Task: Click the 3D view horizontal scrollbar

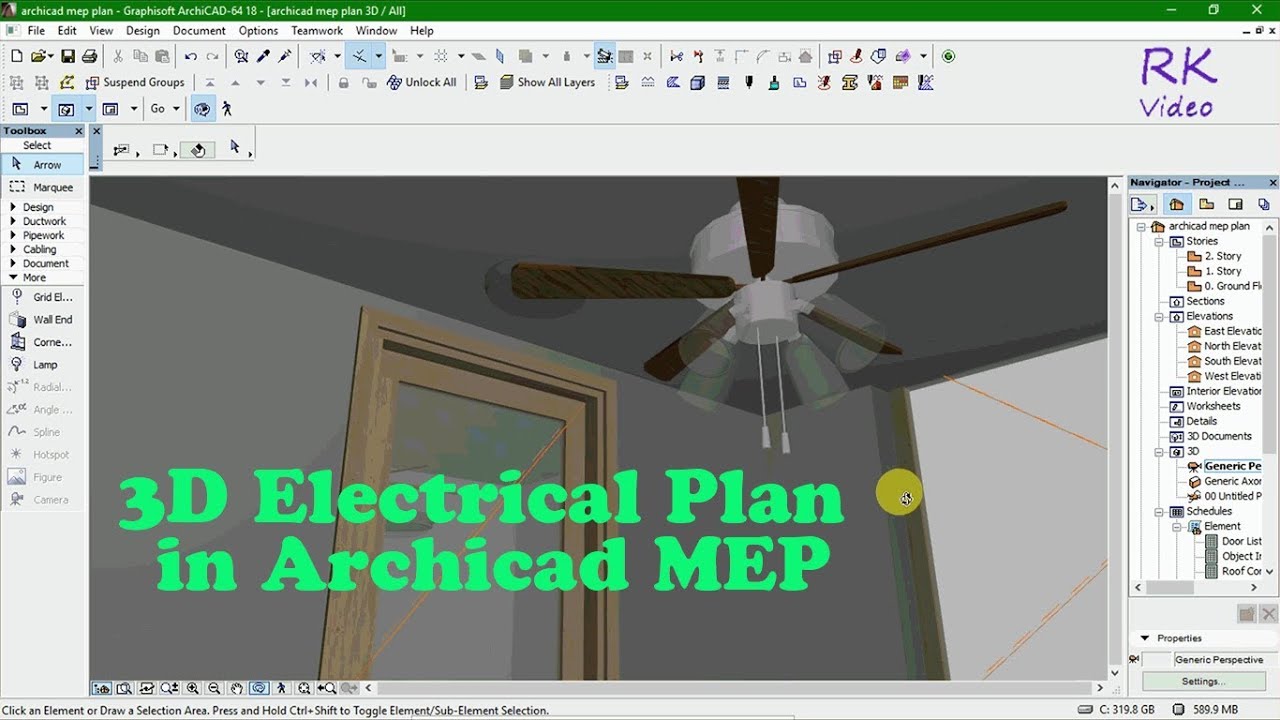Action: (734, 688)
